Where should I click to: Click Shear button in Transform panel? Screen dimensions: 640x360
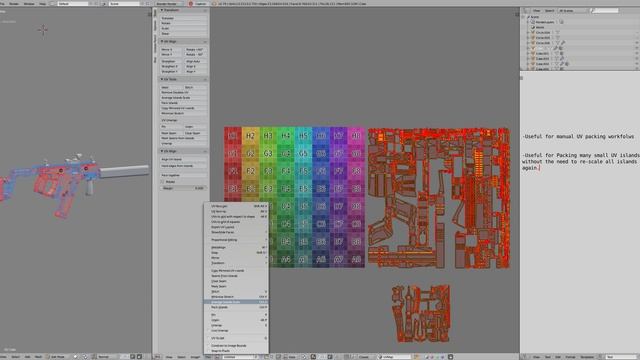(183, 33)
